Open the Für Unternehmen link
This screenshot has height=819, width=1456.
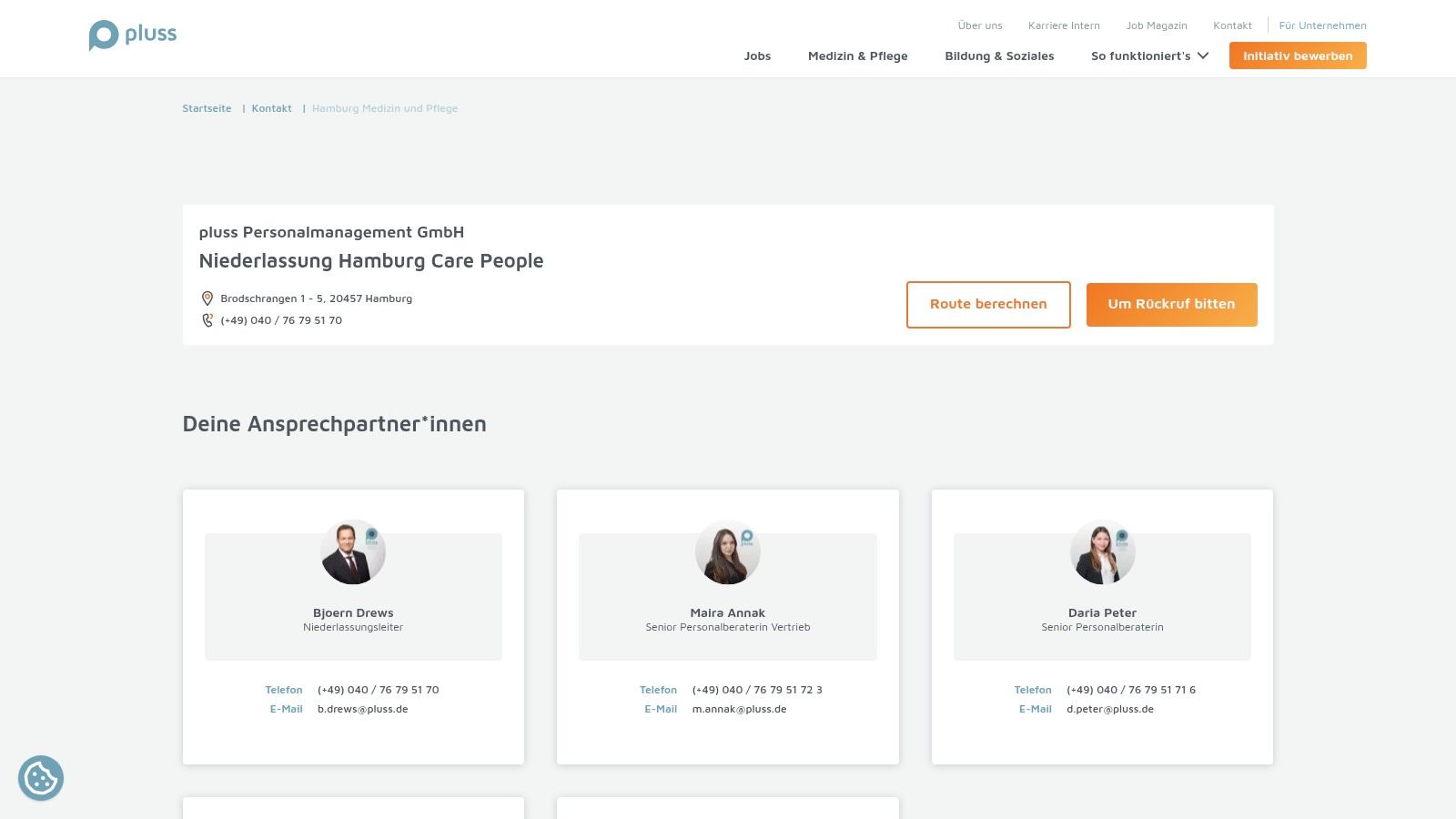(1322, 25)
